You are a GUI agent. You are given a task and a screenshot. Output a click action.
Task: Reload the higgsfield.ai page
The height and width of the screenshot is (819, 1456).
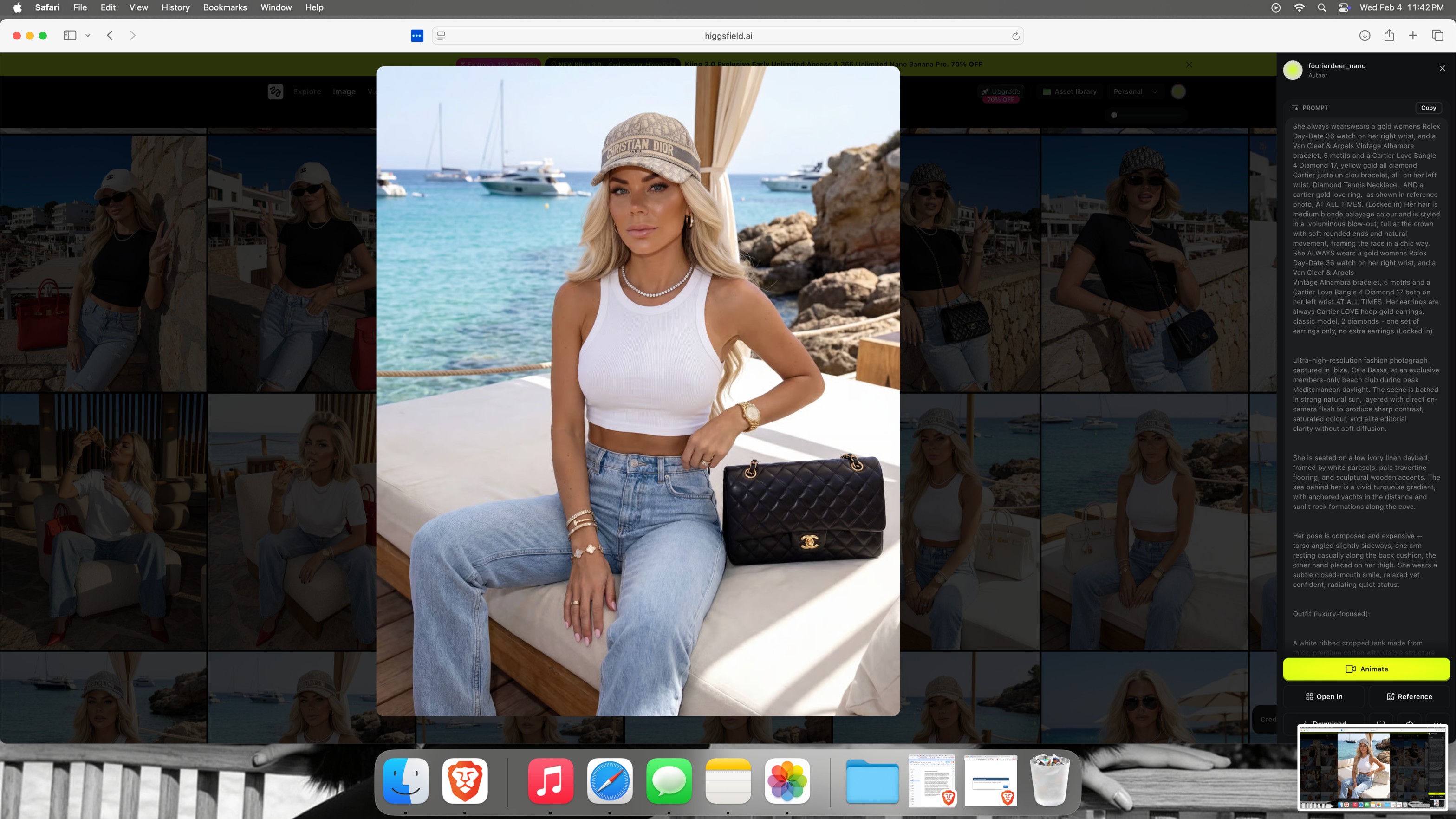pos(1015,36)
